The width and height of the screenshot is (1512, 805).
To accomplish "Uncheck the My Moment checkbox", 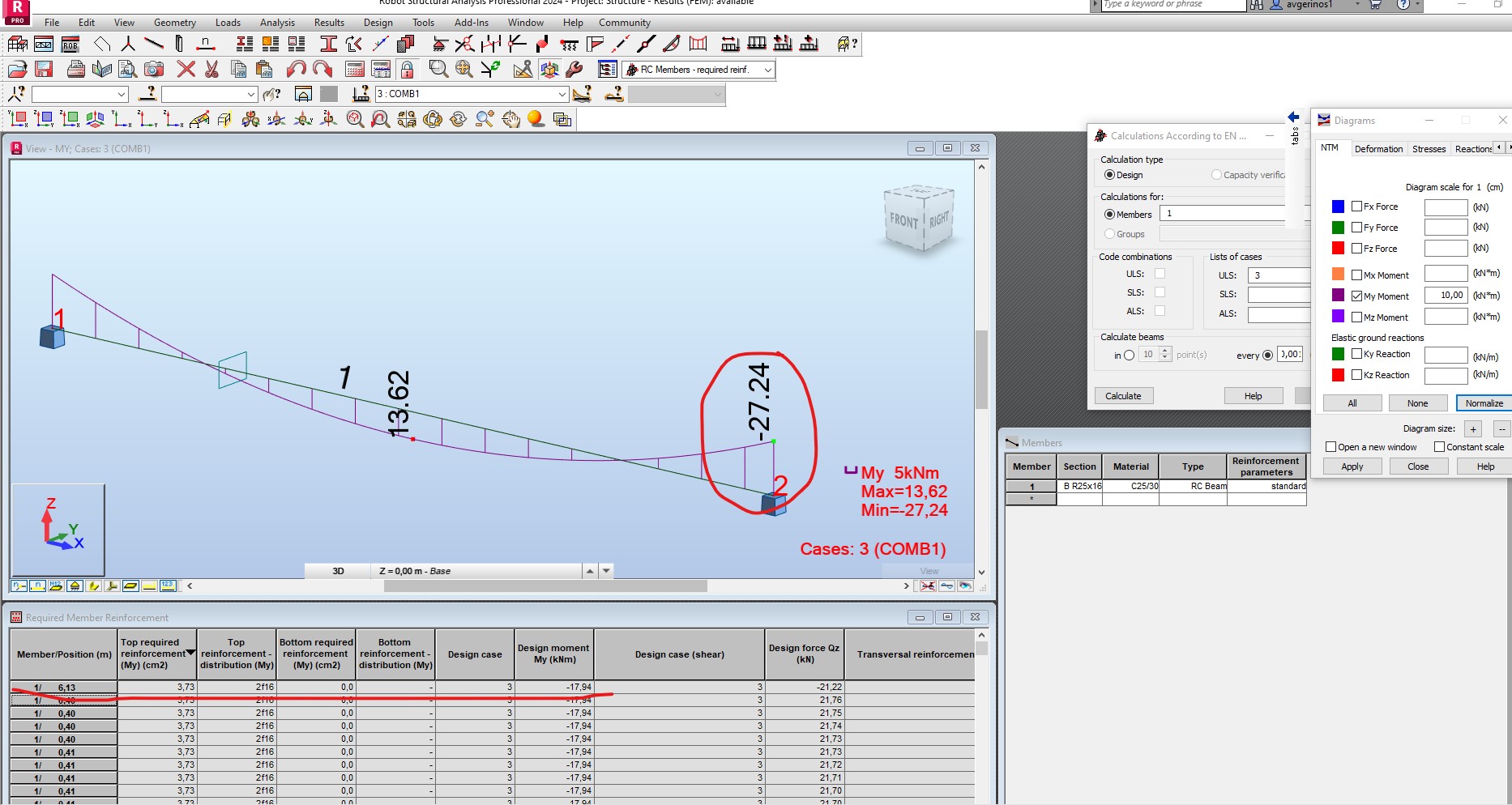I will (1358, 296).
